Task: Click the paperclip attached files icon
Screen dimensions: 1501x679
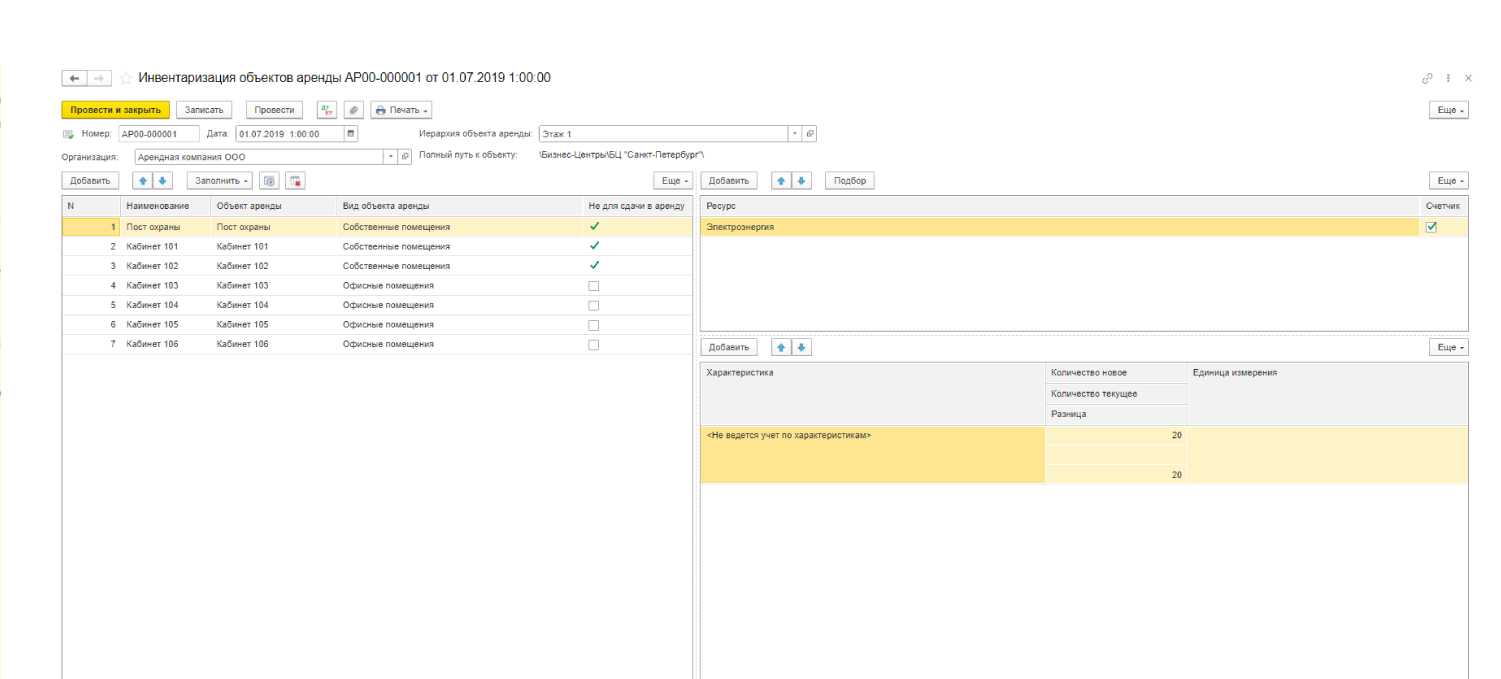Action: point(353,110)
